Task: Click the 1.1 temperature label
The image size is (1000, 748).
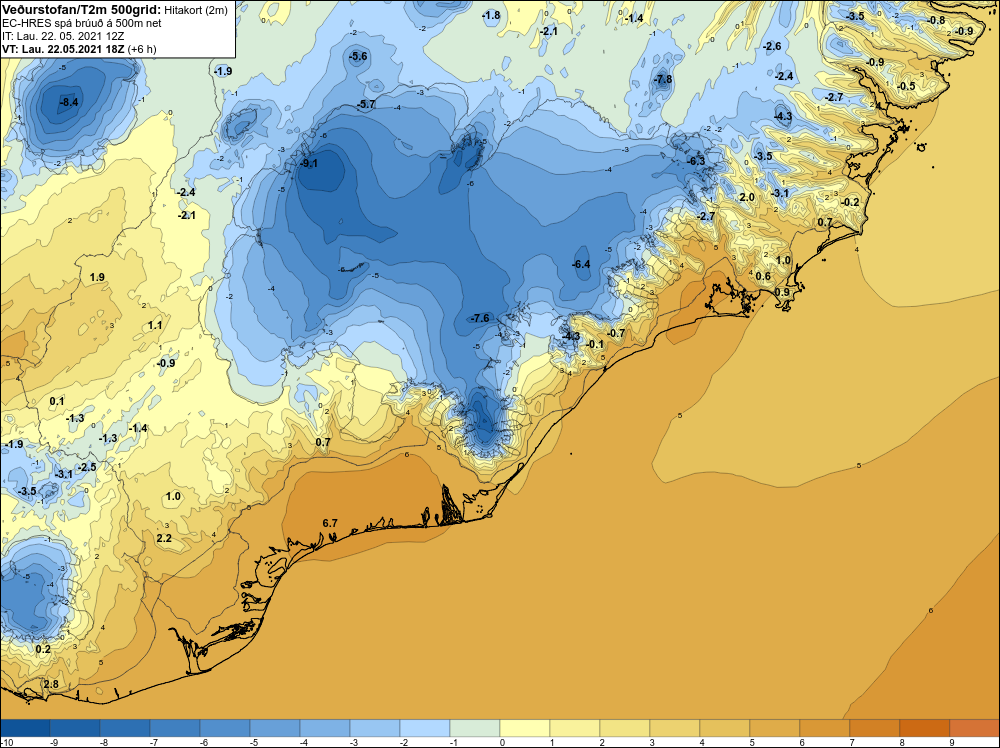Action: coord(154,325)
